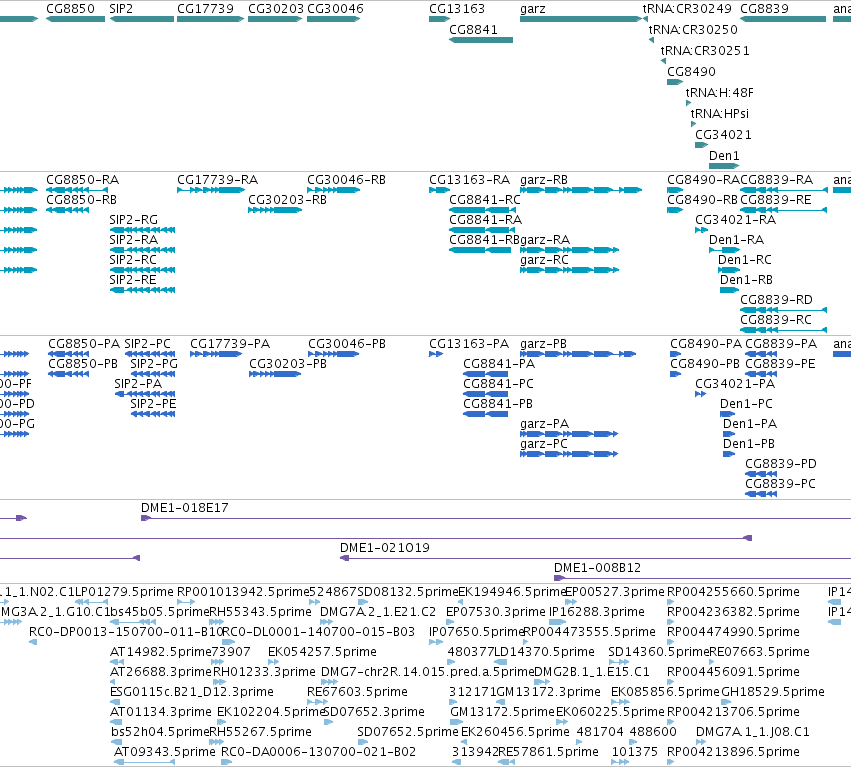Select the LP01279.5prime EST
Image resolution: width=851 pixels, height=767 pixels.
click(x=91, y=602)
